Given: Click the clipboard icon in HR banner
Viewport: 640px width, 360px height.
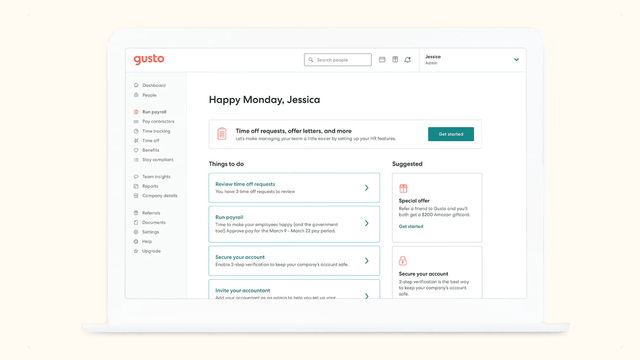Looking at the screenshot, I should pyautogui.click(x=222, y=133).
